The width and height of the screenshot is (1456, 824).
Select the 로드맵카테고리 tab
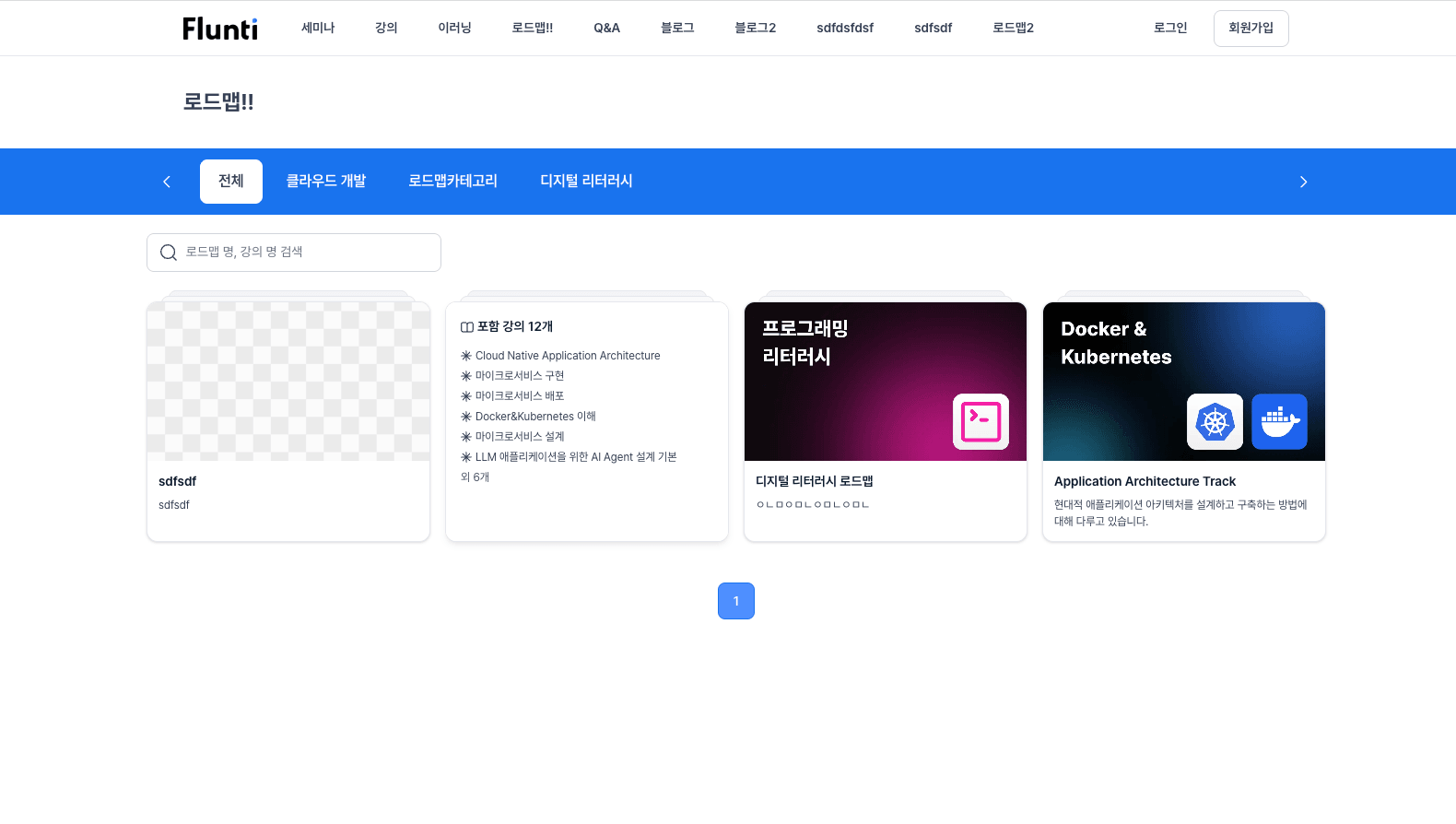point(453,182)
